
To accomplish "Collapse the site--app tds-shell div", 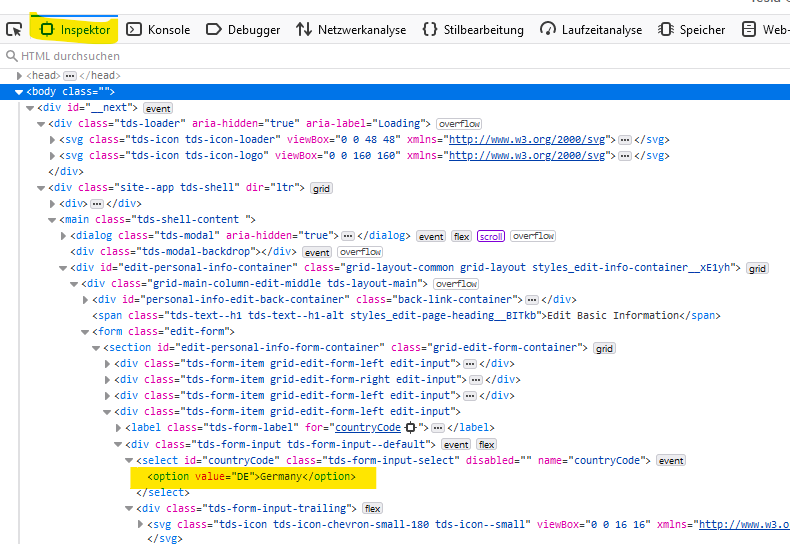I will (41, 188).
